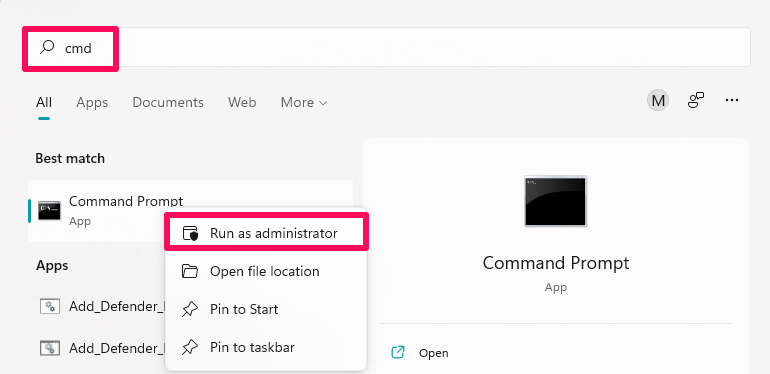Click the large Command Prompt preview thumbnail
The image size is (770, 374).
[555, 201]
